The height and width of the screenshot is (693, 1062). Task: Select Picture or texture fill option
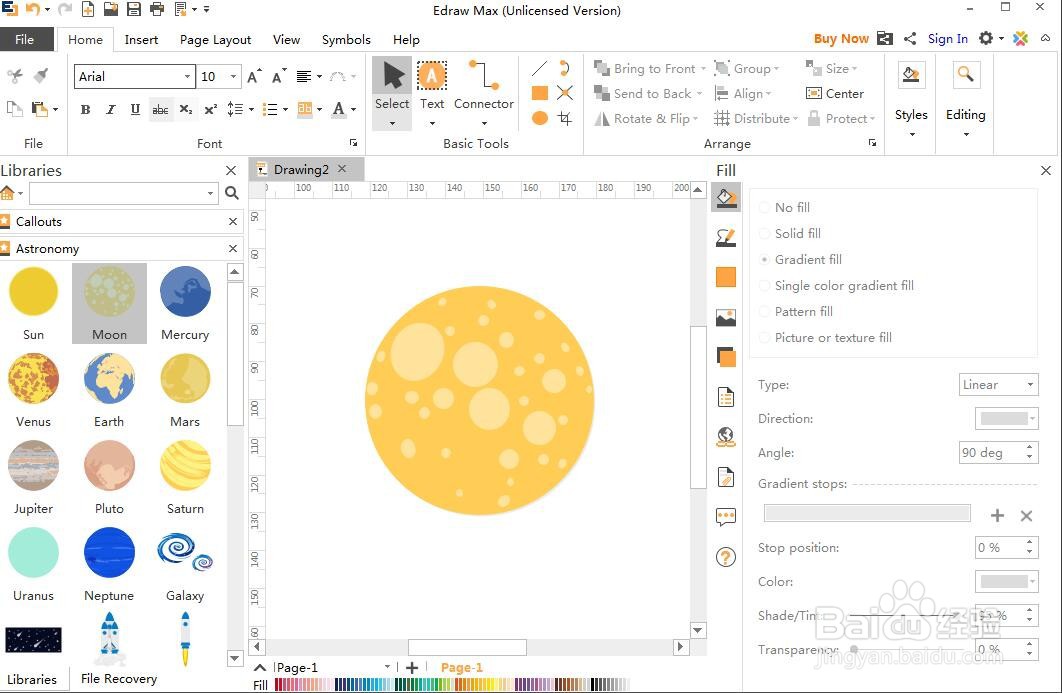(826, 337)
